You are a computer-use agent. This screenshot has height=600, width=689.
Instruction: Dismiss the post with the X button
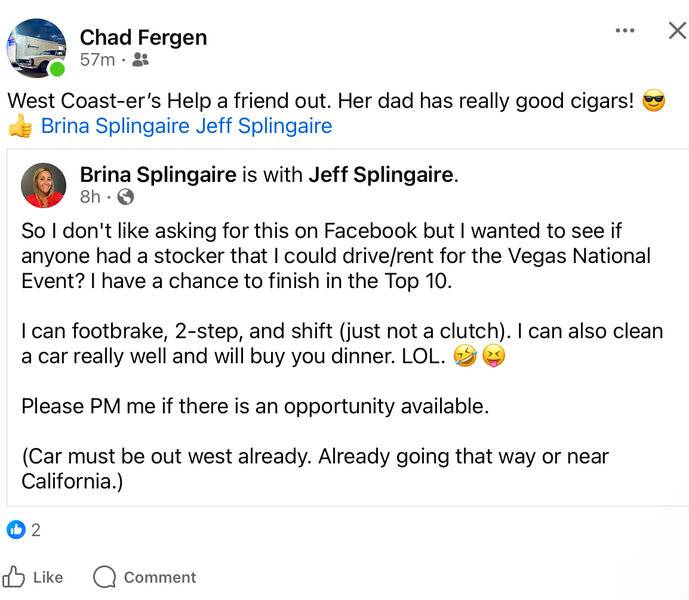pyautogui.click(x=677, y=31)
